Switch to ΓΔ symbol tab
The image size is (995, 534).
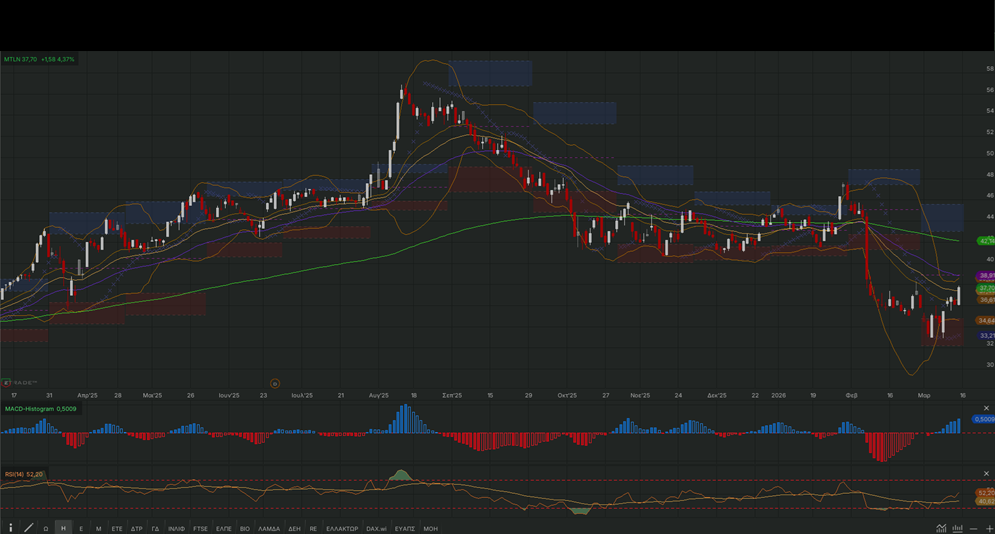[155, 528]
